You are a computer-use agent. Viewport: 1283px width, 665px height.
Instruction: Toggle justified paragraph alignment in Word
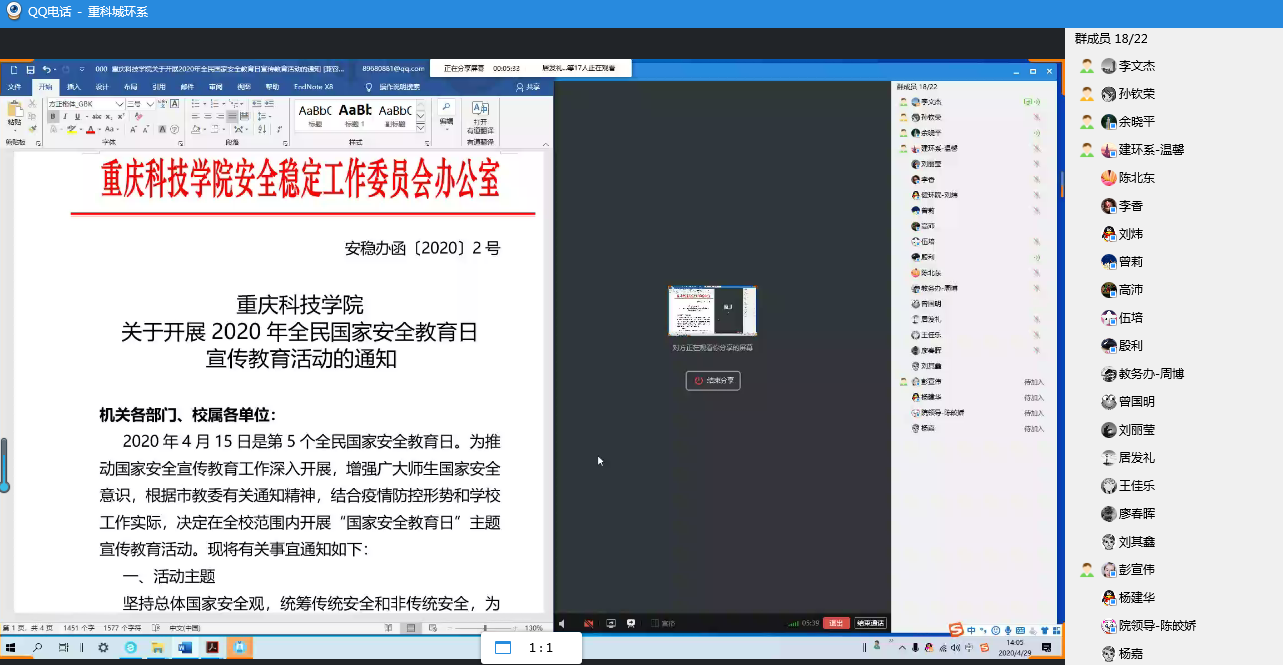click(232, 116)
